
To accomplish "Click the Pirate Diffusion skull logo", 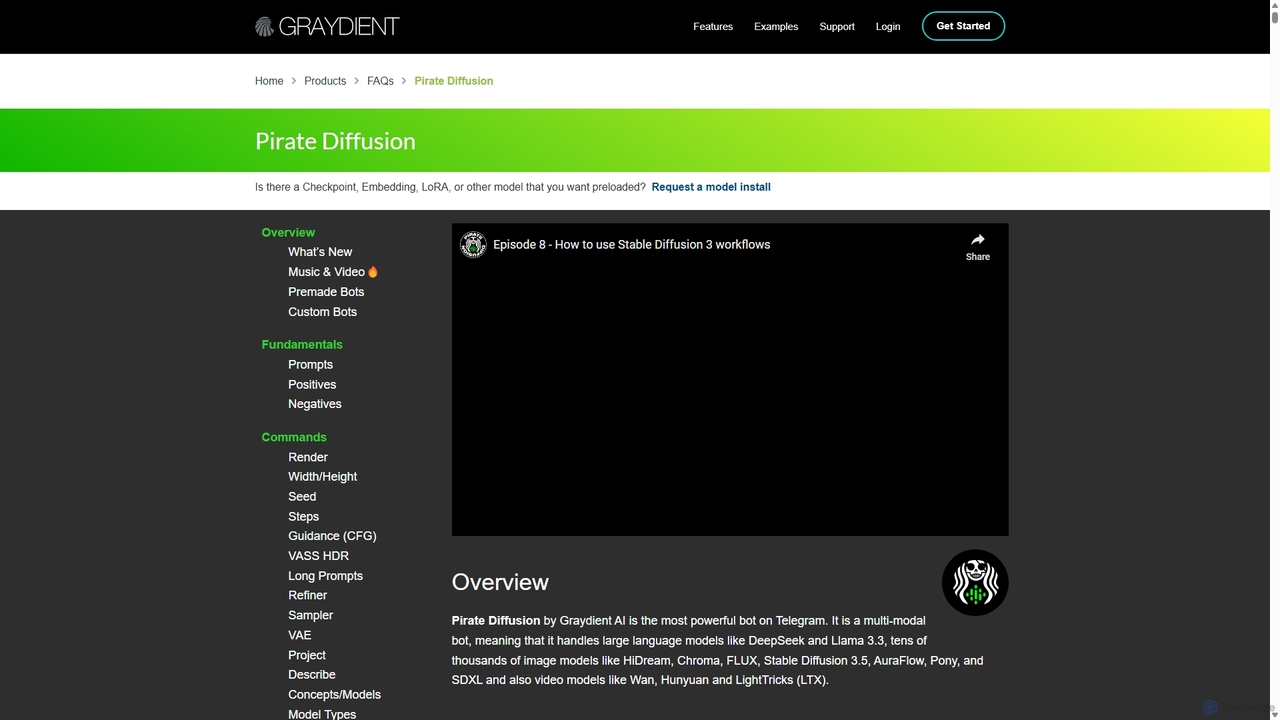I will tap(975, 583).
